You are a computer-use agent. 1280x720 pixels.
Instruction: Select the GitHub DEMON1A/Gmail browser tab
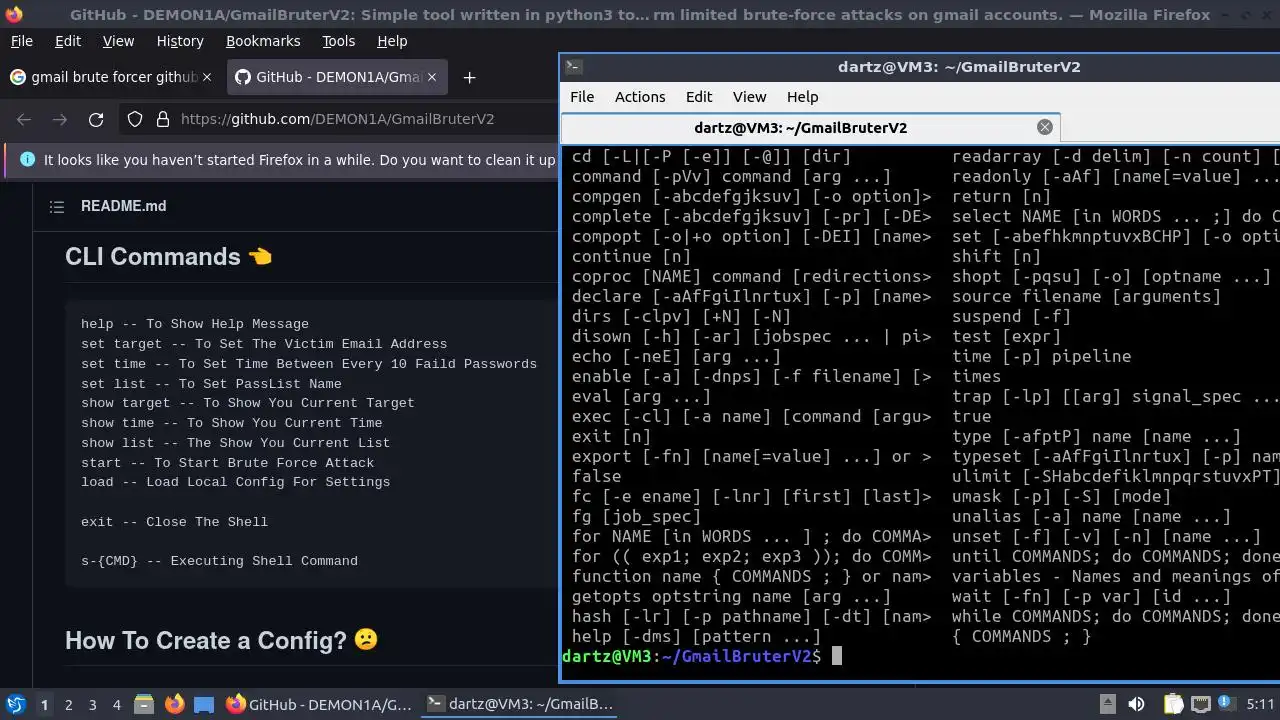click(337, 77)
